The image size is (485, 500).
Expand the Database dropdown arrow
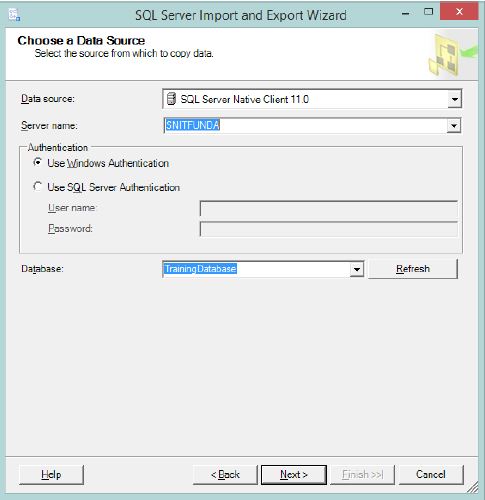point(356,269)
